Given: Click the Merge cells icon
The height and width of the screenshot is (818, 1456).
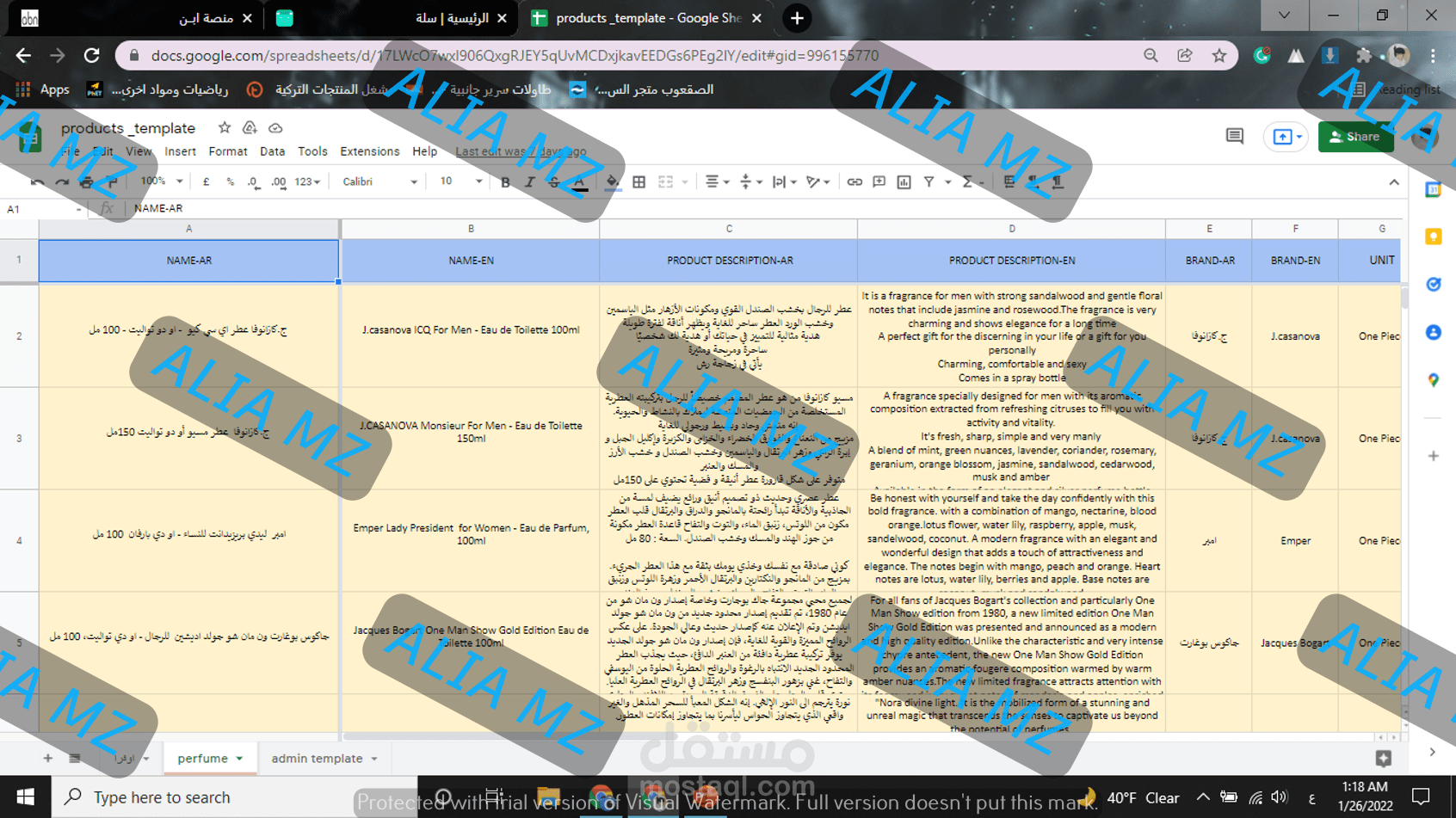Looking at the screenshot, I should pyautogui.click(x=665, y=182).
